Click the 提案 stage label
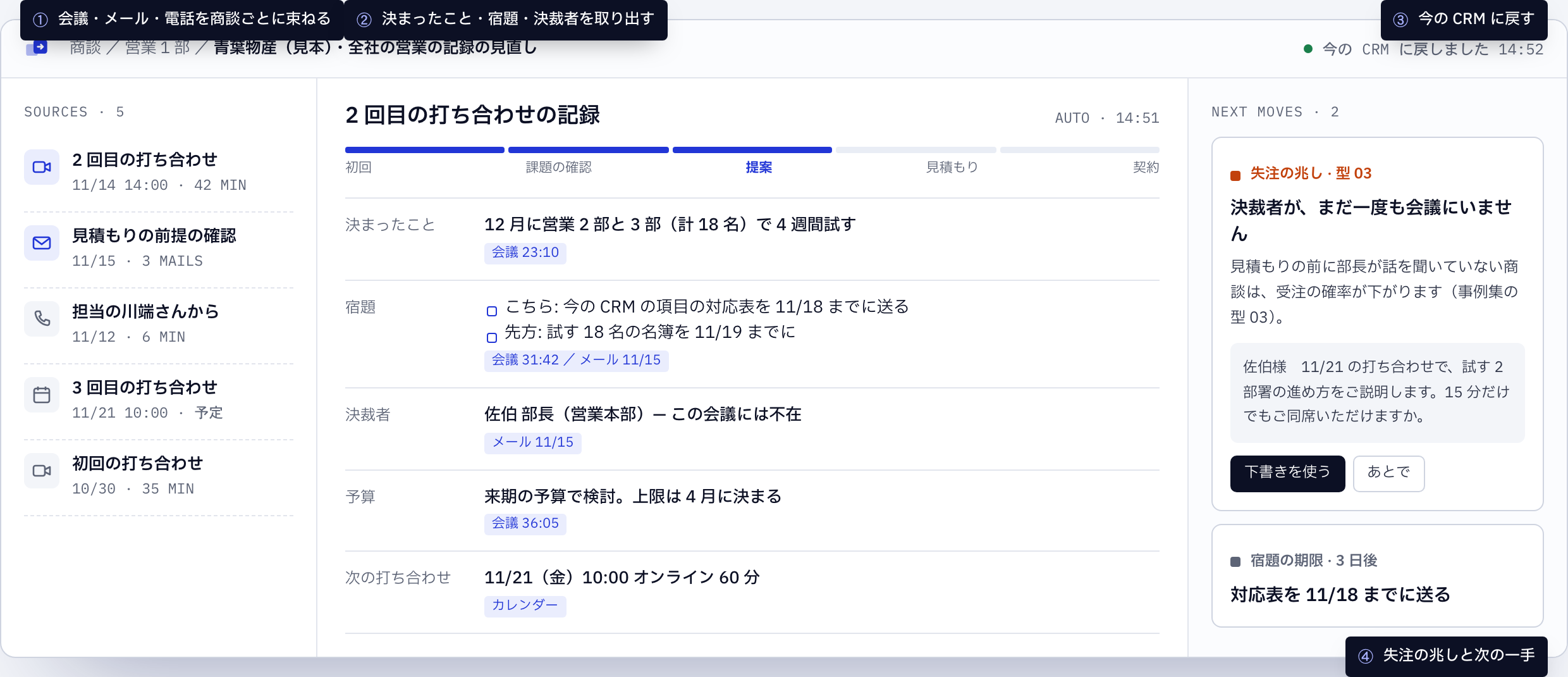This screenshot has width=1568, height=677. [x=759, y=167]
